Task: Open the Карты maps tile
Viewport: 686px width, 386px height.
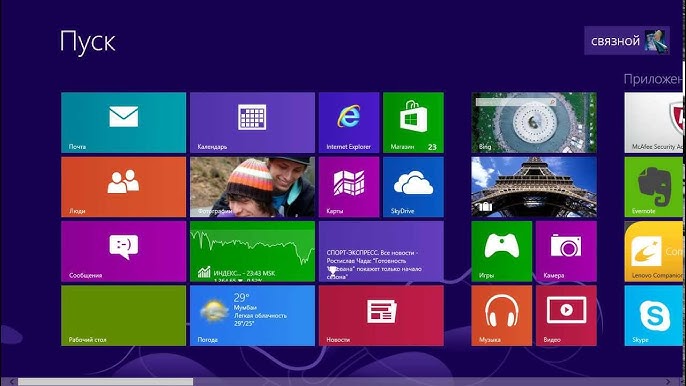Action: [349, 187]
